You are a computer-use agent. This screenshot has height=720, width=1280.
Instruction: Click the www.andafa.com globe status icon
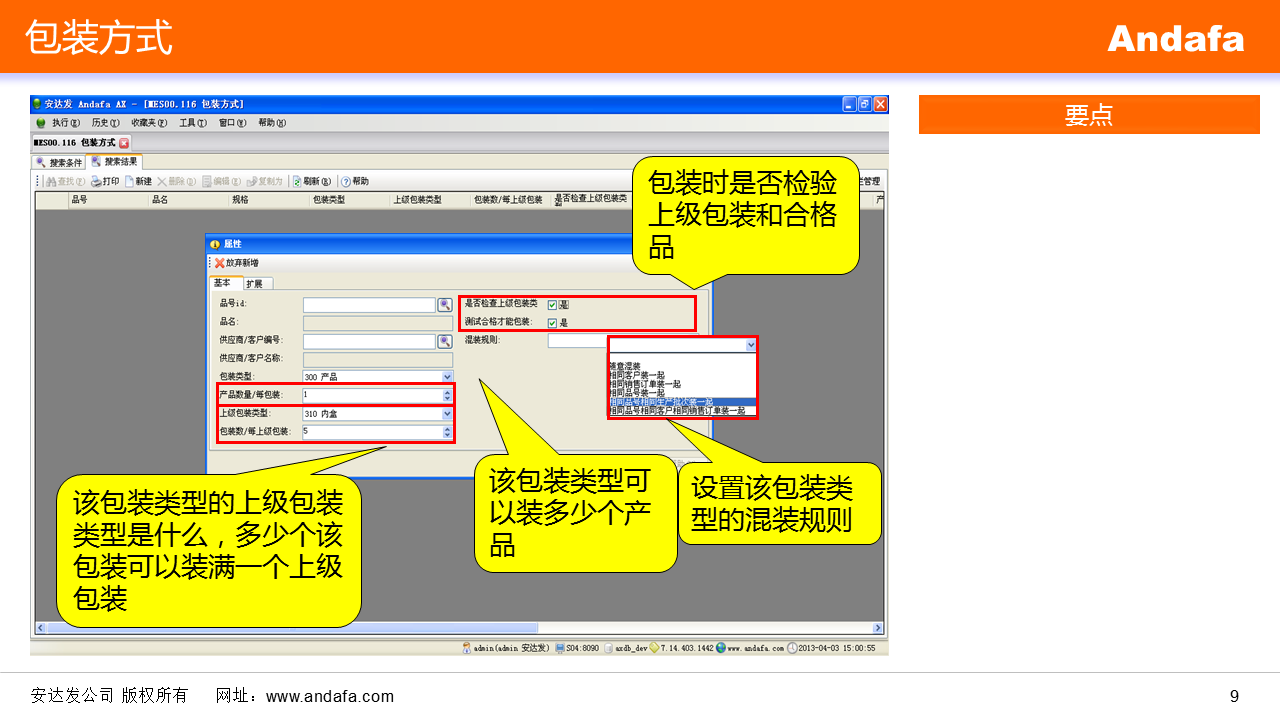tap(720, 648)
